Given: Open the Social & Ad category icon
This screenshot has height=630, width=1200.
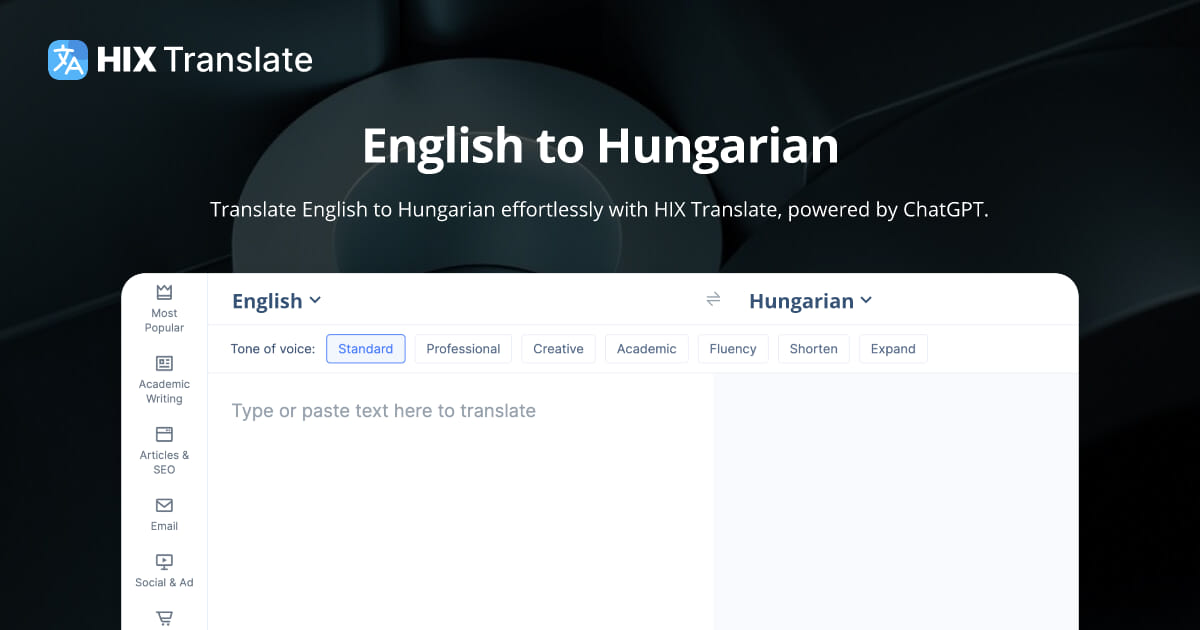Looking at the screenshot, I should coord(163,561).
